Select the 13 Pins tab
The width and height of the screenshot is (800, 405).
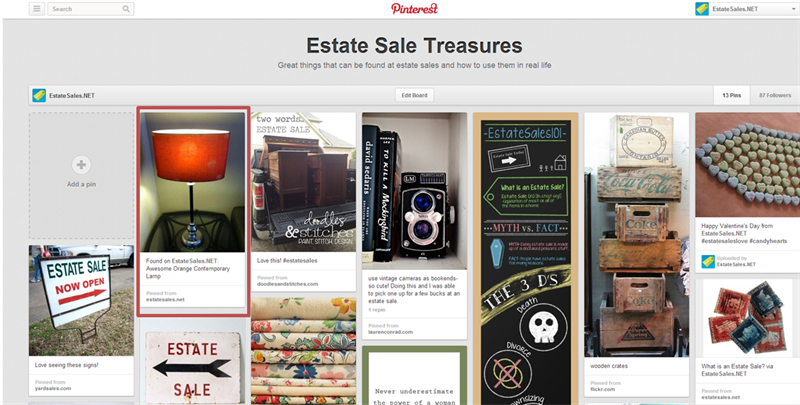[x=732, y=95]
